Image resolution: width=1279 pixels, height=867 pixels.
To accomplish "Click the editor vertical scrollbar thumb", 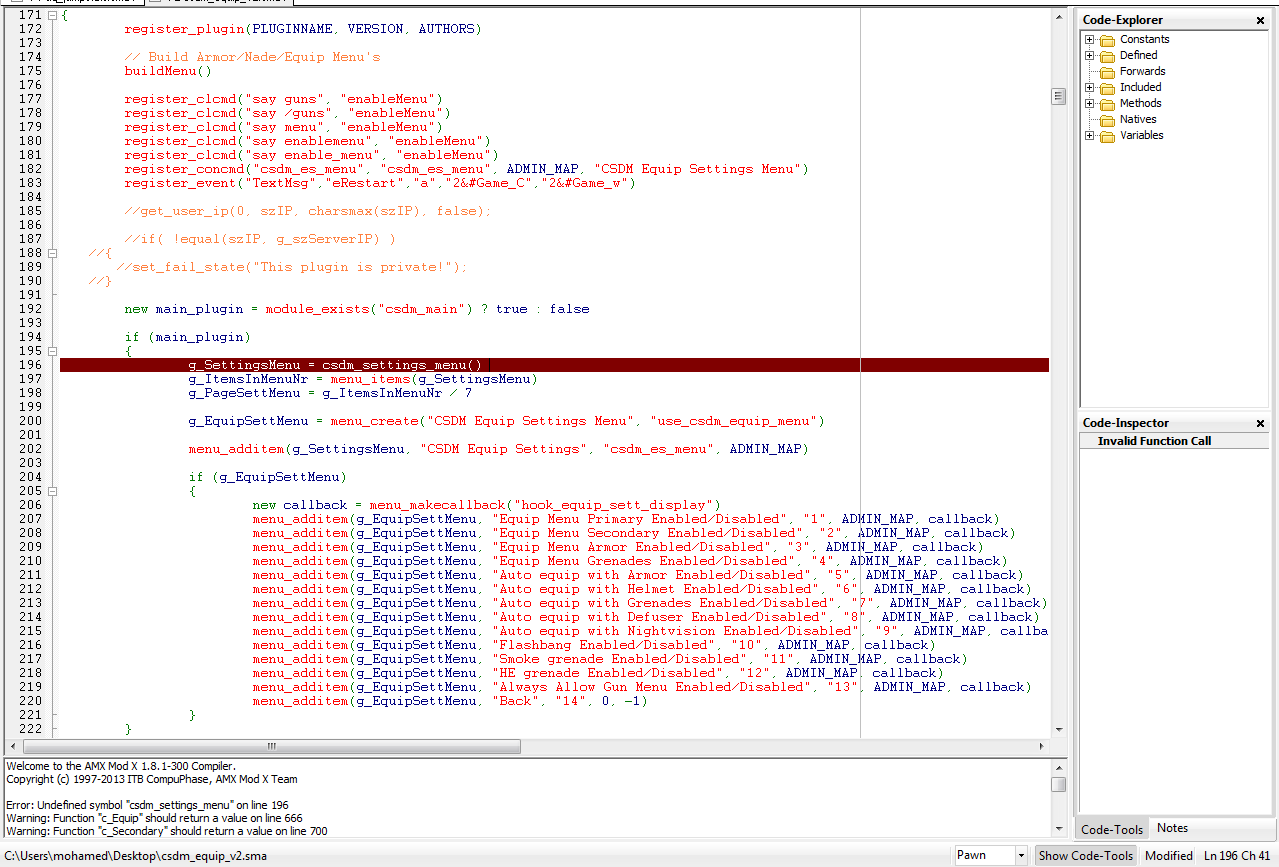I will (1058, 96).
